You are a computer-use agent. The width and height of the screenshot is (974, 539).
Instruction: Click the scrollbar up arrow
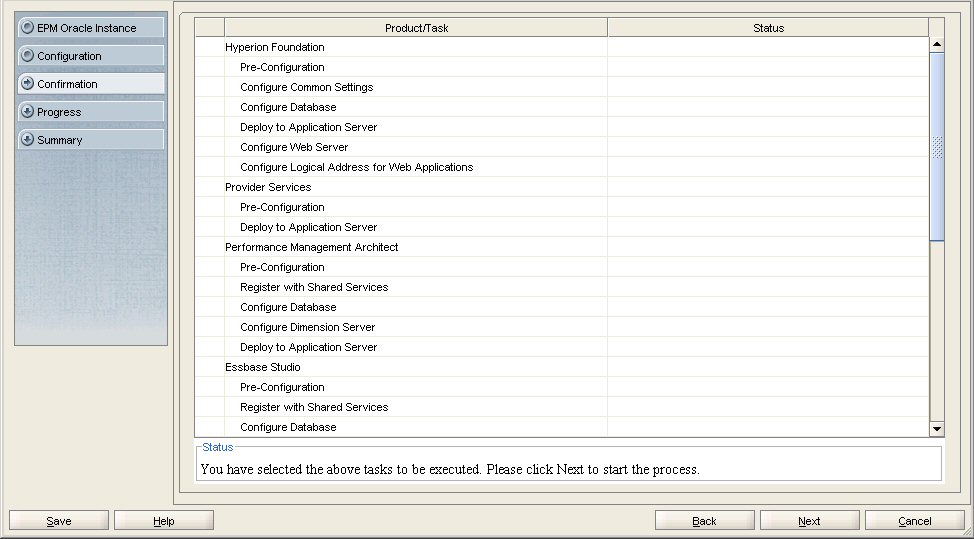tap(937, 44)
